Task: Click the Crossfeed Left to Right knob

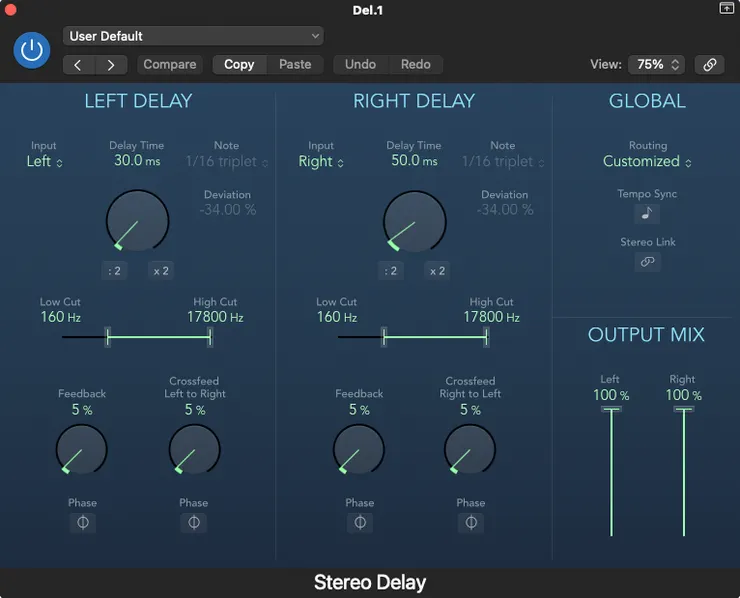Action: [x=194, y=449]
